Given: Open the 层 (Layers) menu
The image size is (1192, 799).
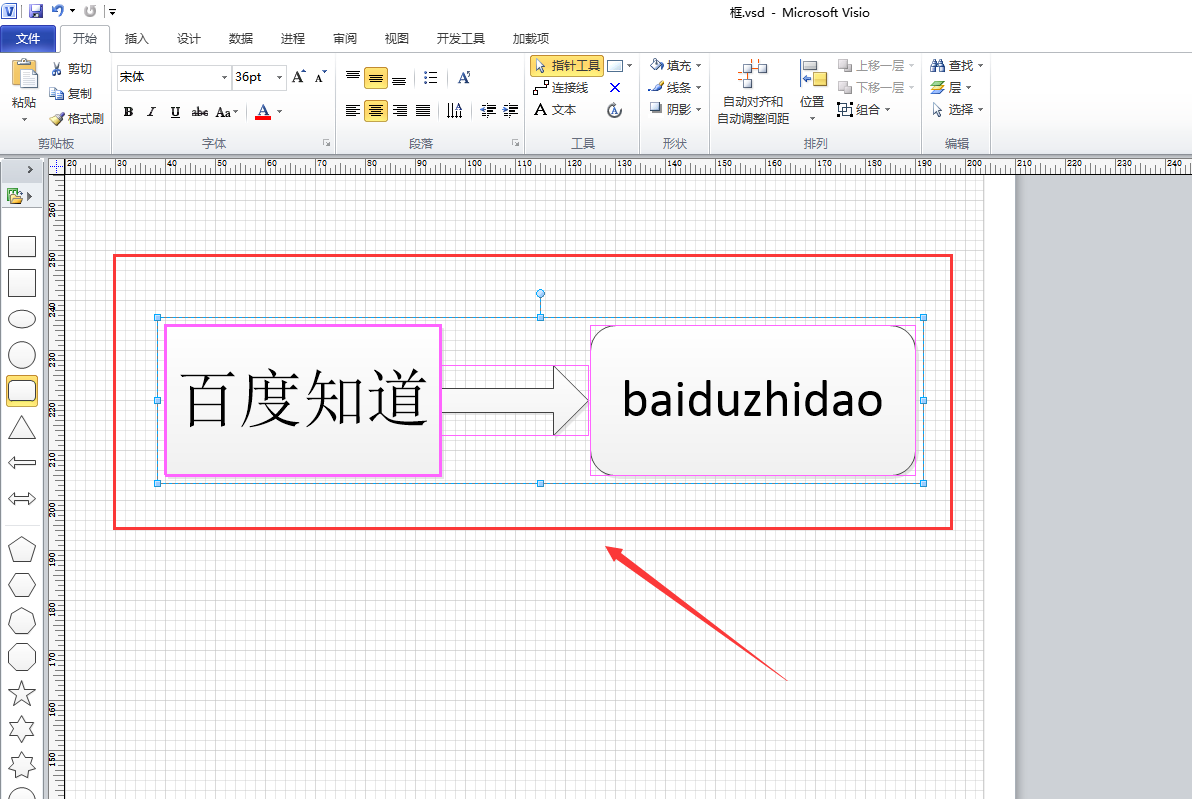Looking at the screenshot, I should [951, 88].
